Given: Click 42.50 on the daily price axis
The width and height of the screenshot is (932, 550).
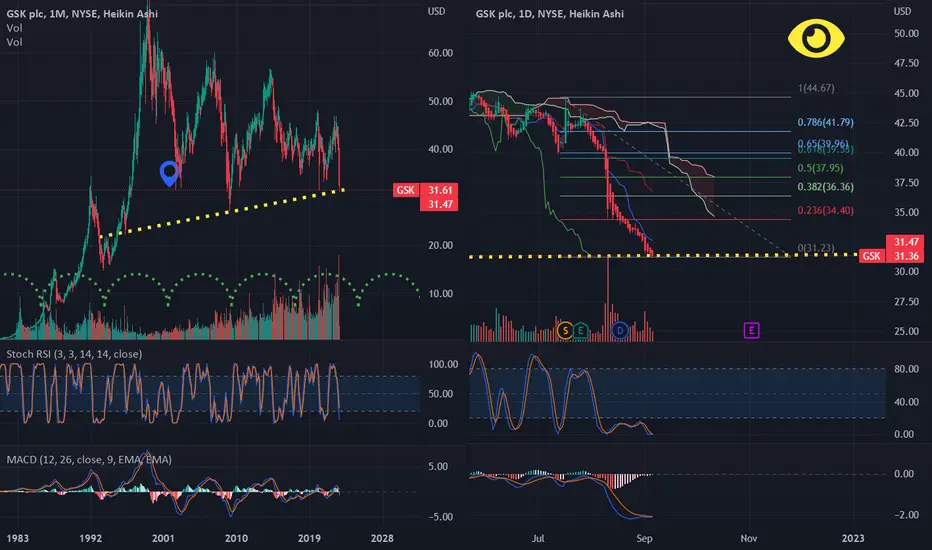Looking at the screenshot, I should tap(906, 122).
